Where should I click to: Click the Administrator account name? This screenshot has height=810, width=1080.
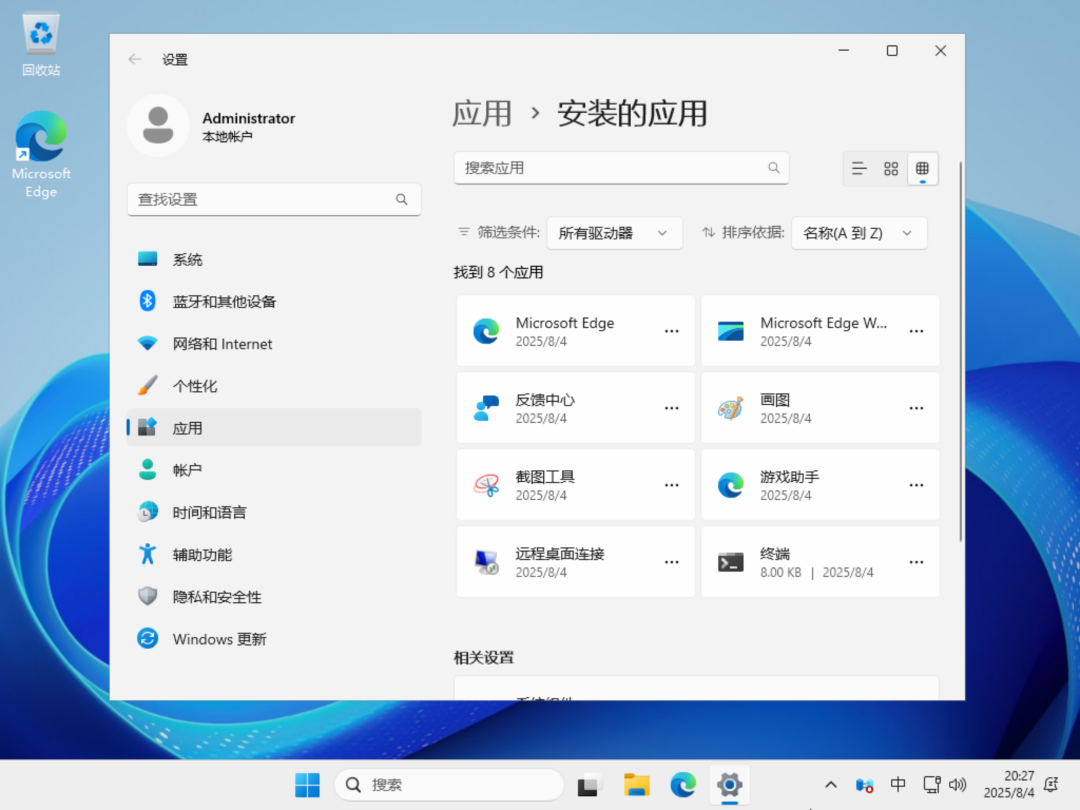249,118
